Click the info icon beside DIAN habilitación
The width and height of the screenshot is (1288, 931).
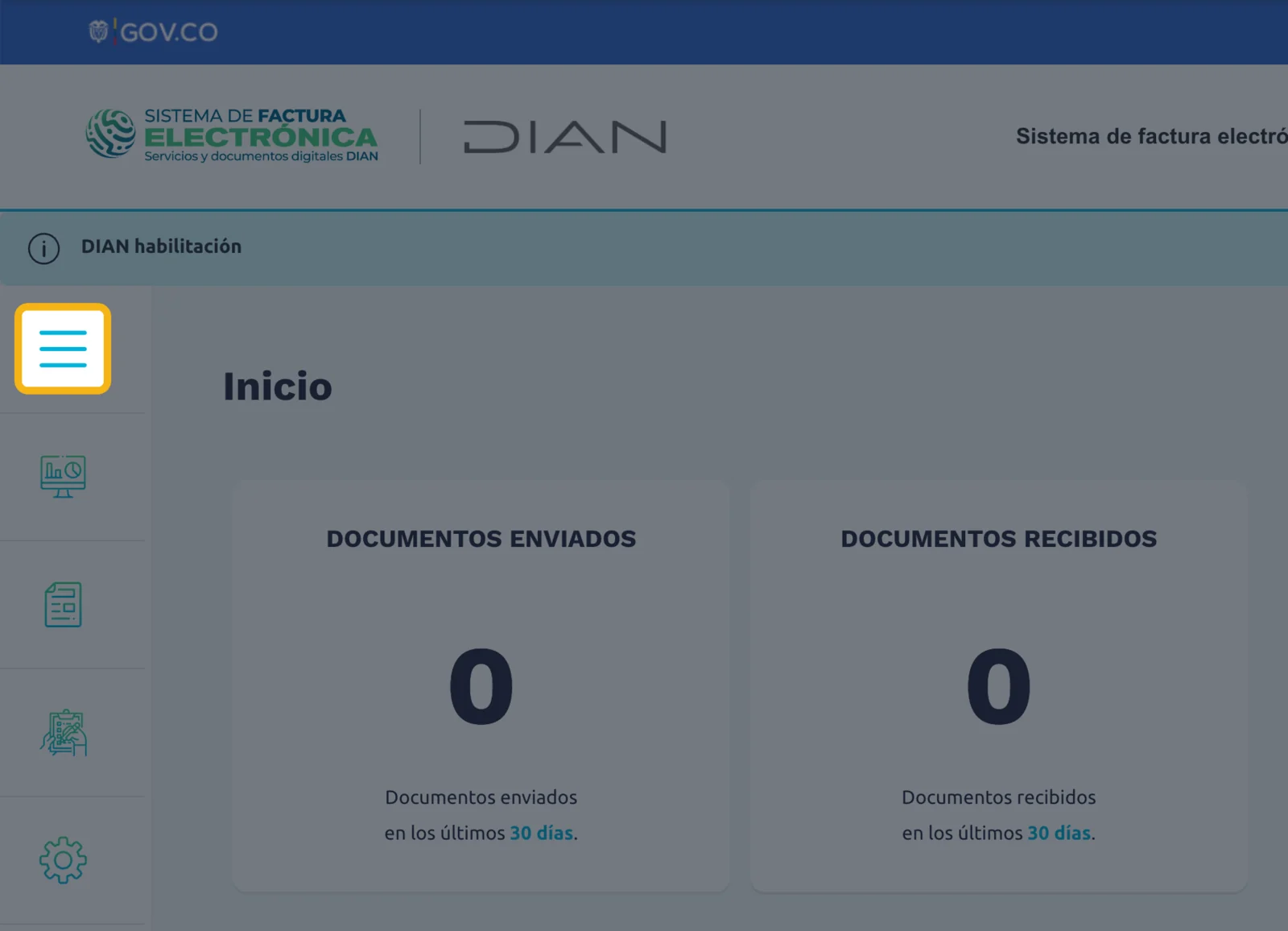43,248
